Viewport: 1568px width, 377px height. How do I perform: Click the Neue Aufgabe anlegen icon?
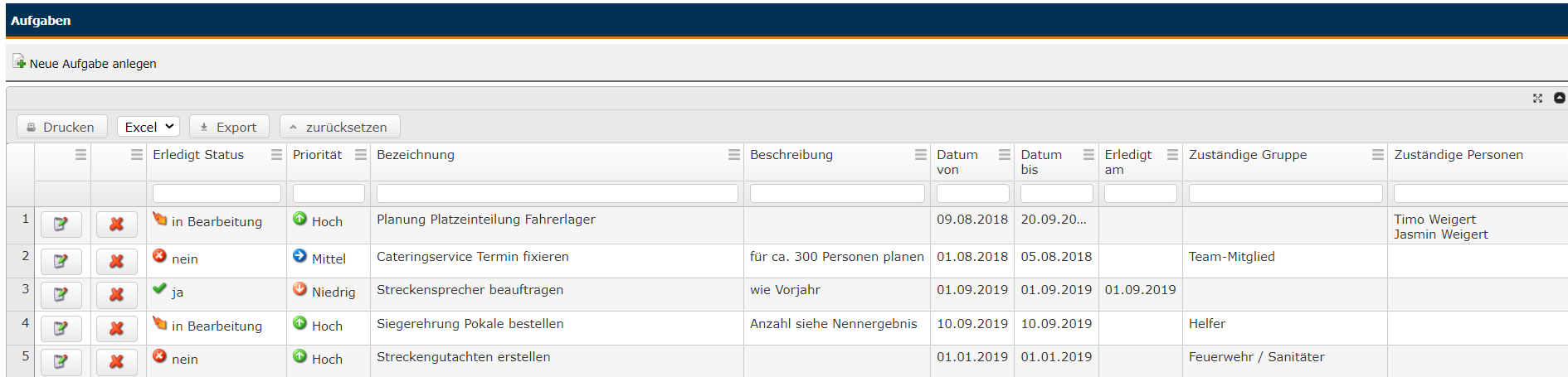[x=19, y=62]
